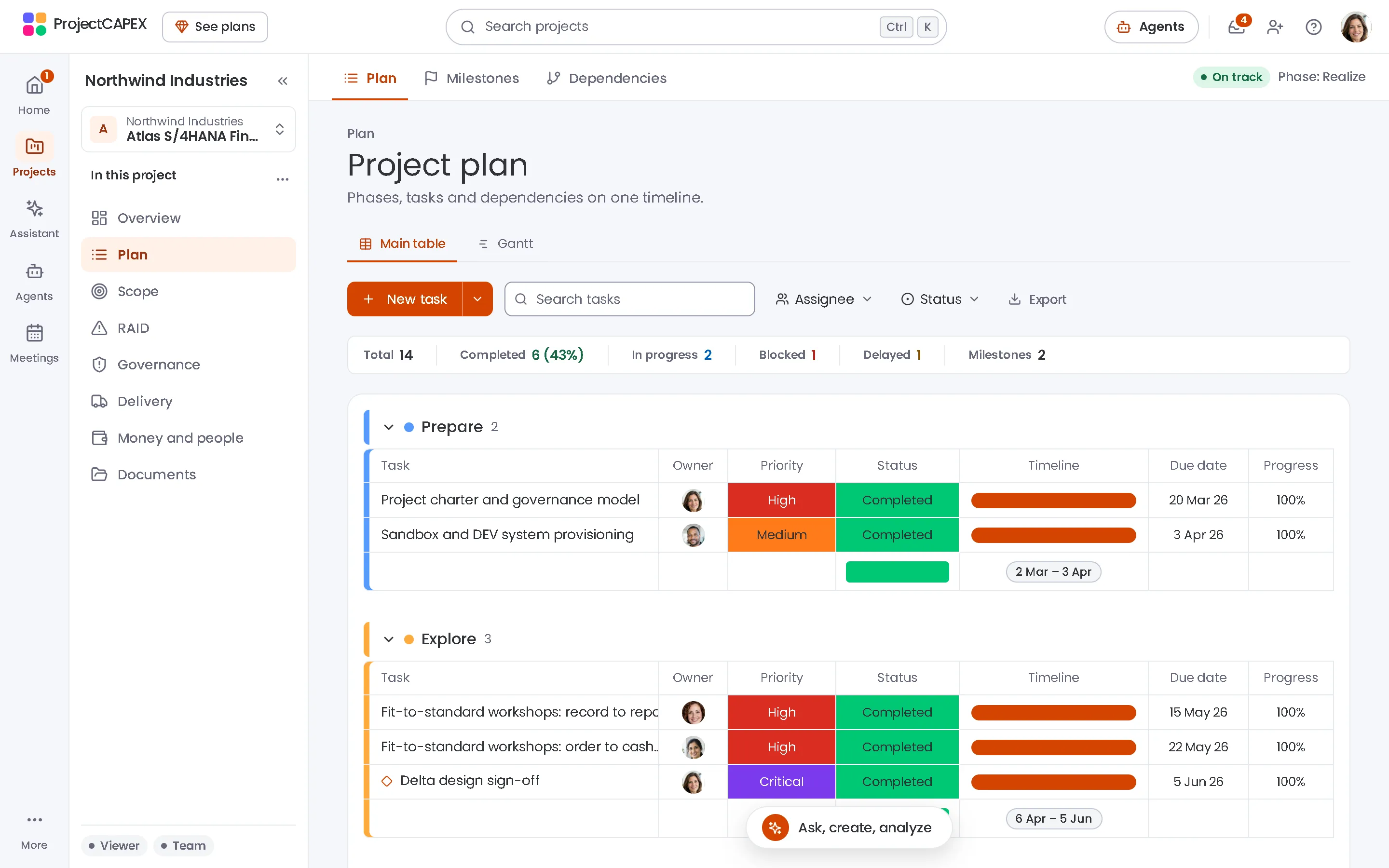The width and height of the screenshot is (1389, 868).
Task: Click the New task button
Action: point(405,299)
